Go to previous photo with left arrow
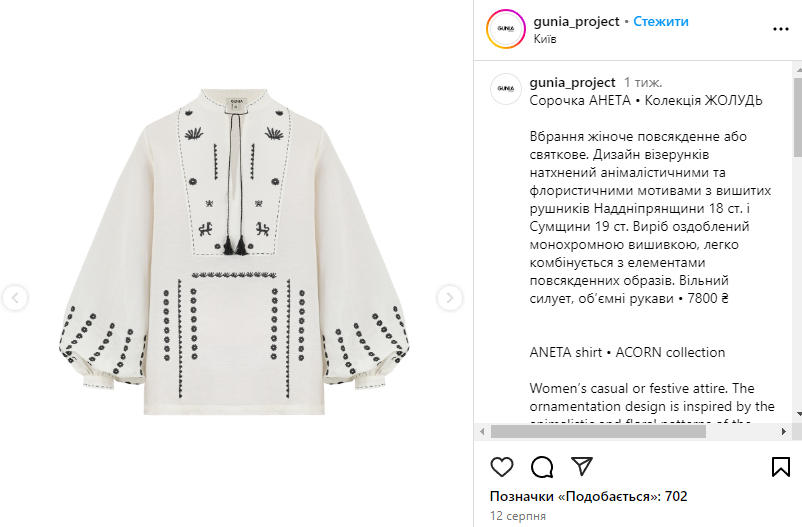Screen dimensions: 802x527 pyautogui.click(x=15, y=298)
